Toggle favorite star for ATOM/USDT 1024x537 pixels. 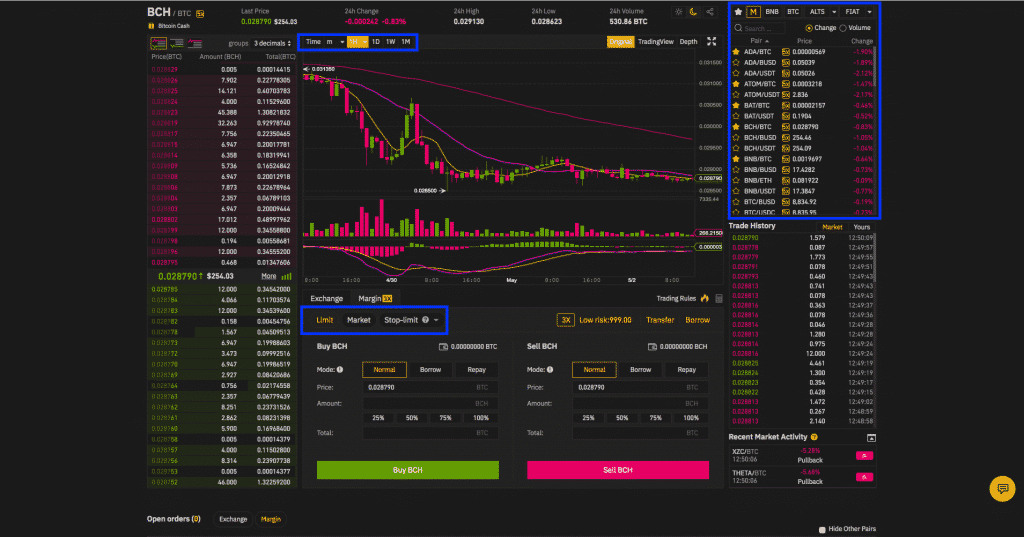point(736,95)
